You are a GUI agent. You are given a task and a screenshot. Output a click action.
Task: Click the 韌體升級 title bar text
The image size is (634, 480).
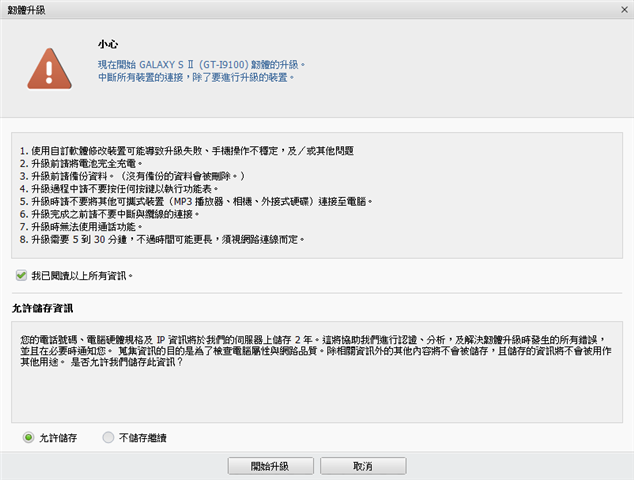[x=26, y=10]
